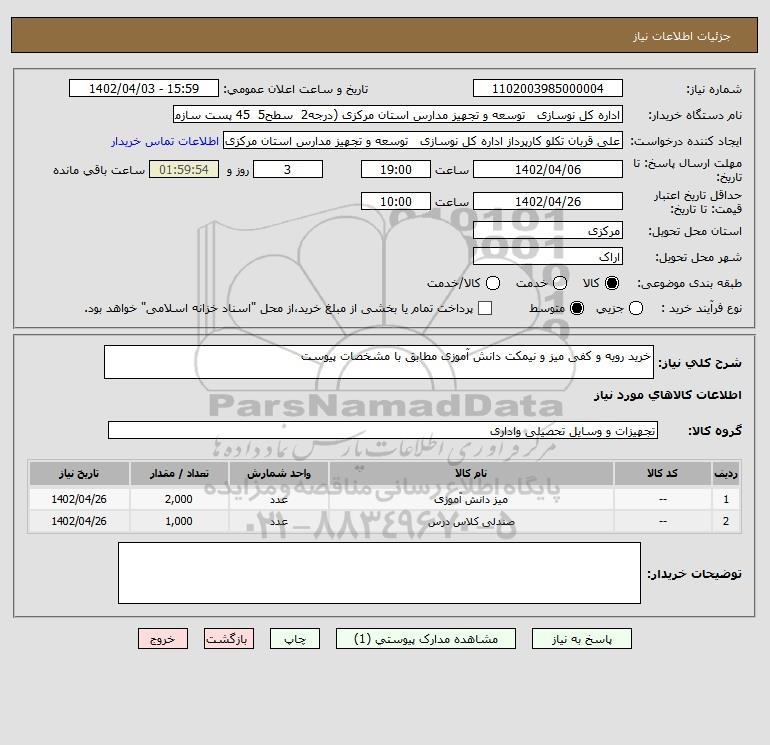Click the buyer notes text area
770x745 pixels.
(379, 573)
